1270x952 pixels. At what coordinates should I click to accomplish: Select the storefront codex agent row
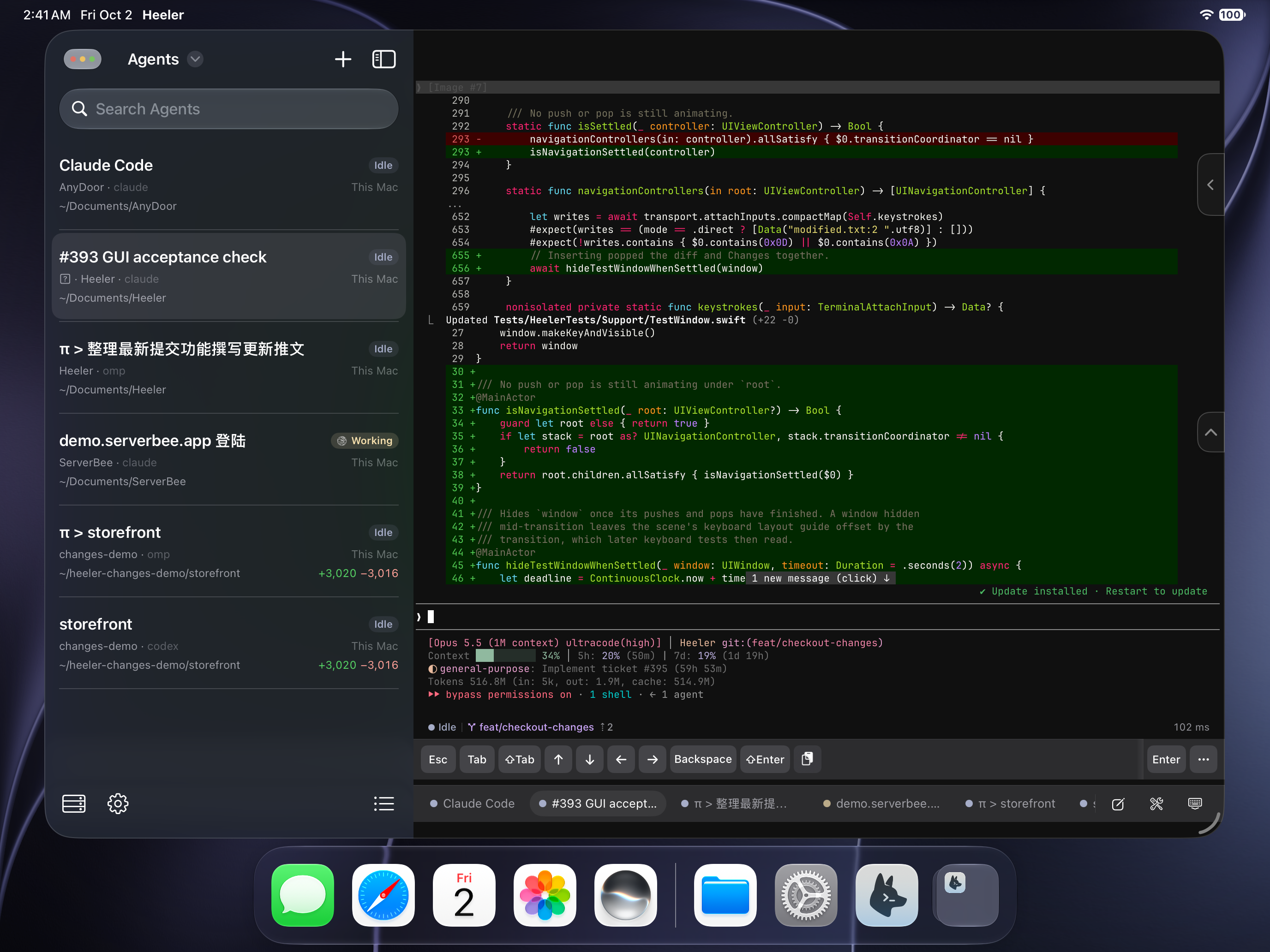tap(228, 644)
